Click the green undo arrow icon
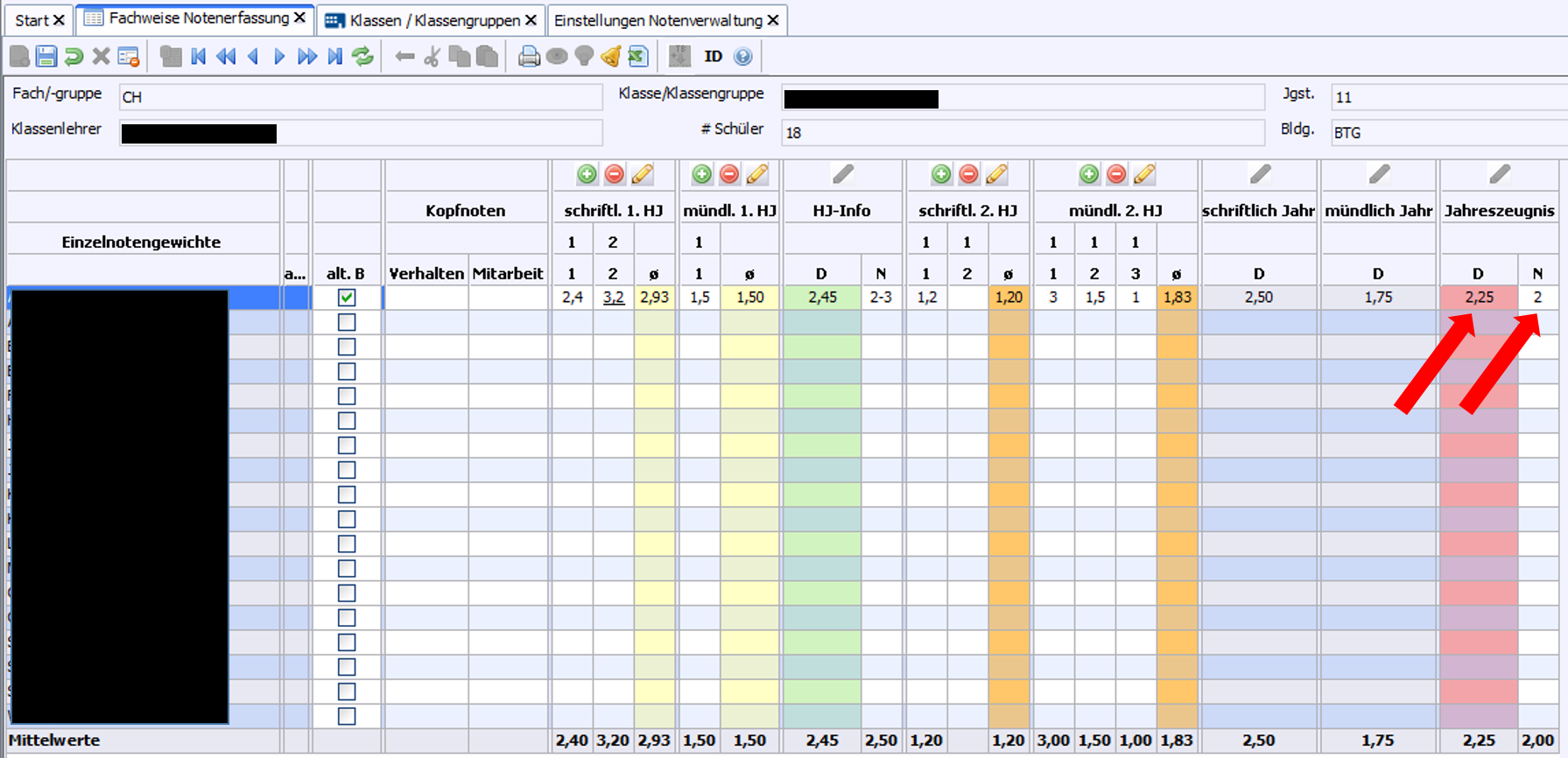 [x=74, y=57]
